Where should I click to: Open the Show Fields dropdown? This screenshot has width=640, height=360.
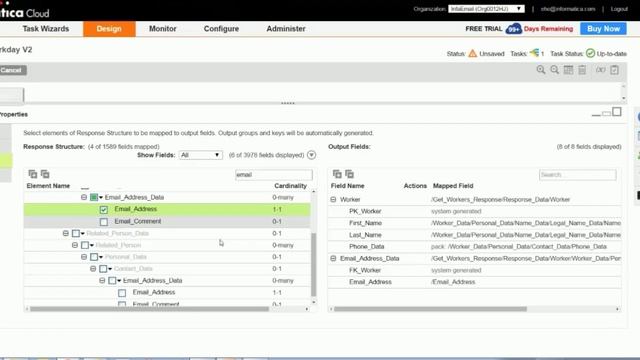click(200, 155)
